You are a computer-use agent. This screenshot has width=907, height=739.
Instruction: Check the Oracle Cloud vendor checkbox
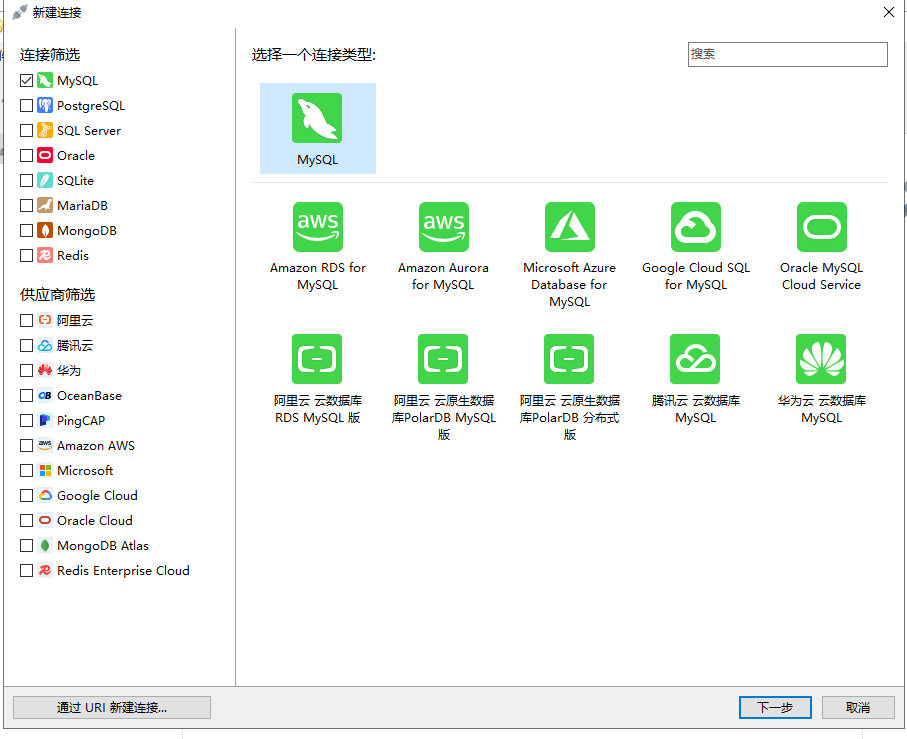[x=27, y=520]
